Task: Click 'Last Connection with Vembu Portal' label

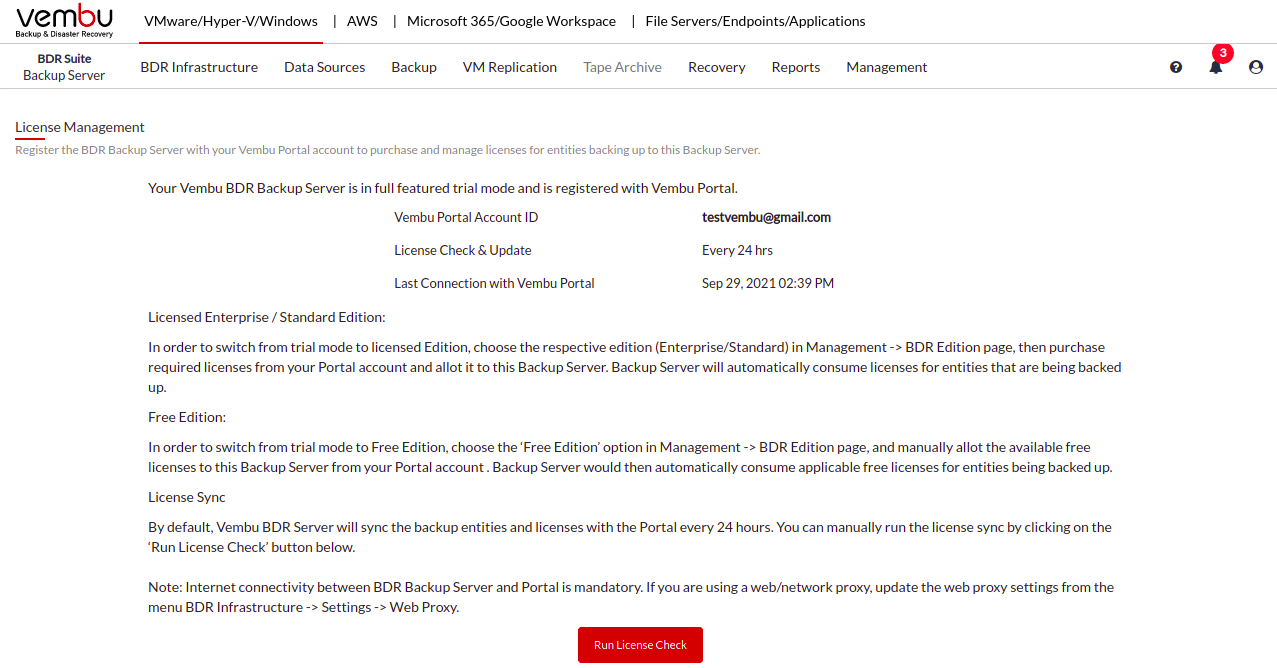Action: pos(494,283)
